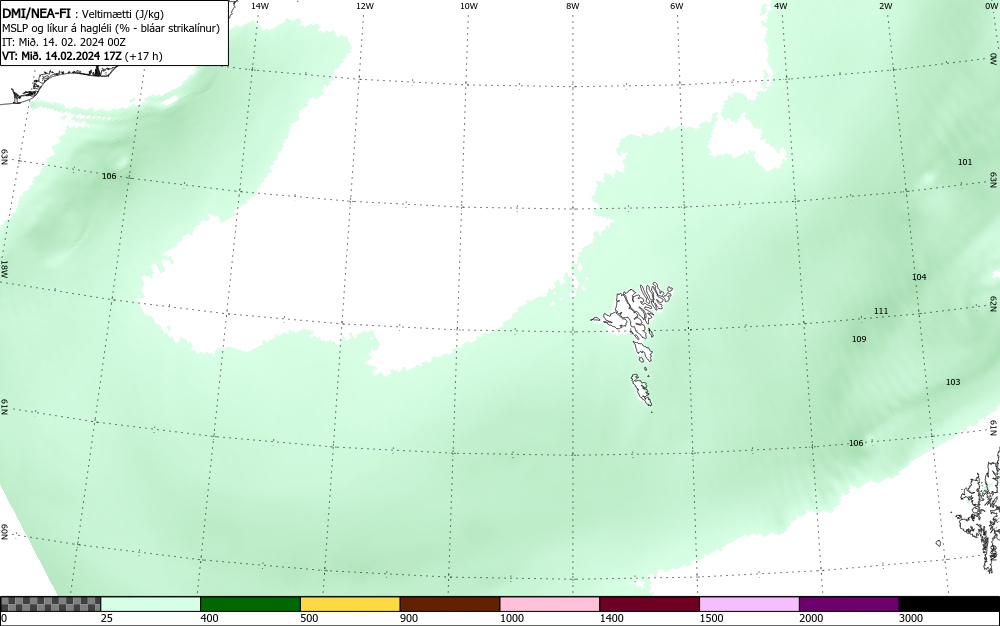Click the '101' map value

pyautogui.click(x=965, y=162)
